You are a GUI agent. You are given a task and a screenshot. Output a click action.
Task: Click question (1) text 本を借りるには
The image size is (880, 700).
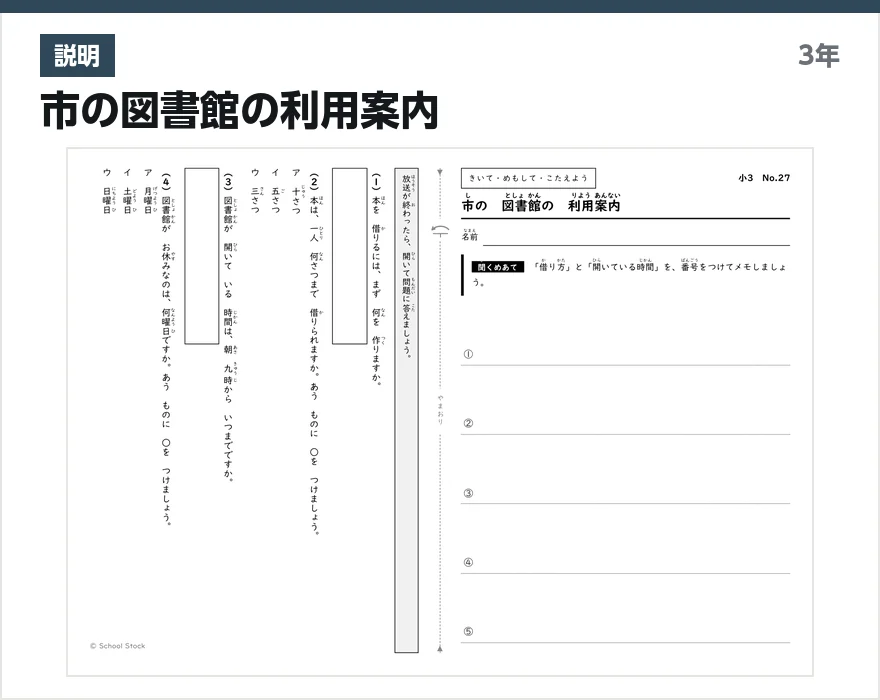click(377, 280)
